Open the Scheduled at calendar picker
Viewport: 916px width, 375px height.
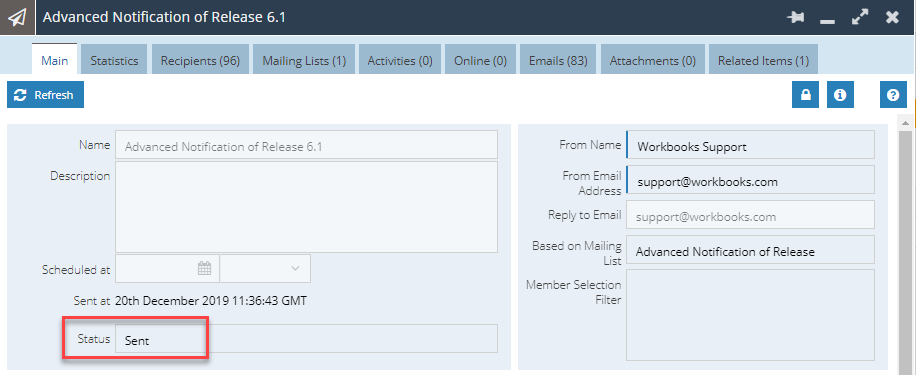(204, 269)
